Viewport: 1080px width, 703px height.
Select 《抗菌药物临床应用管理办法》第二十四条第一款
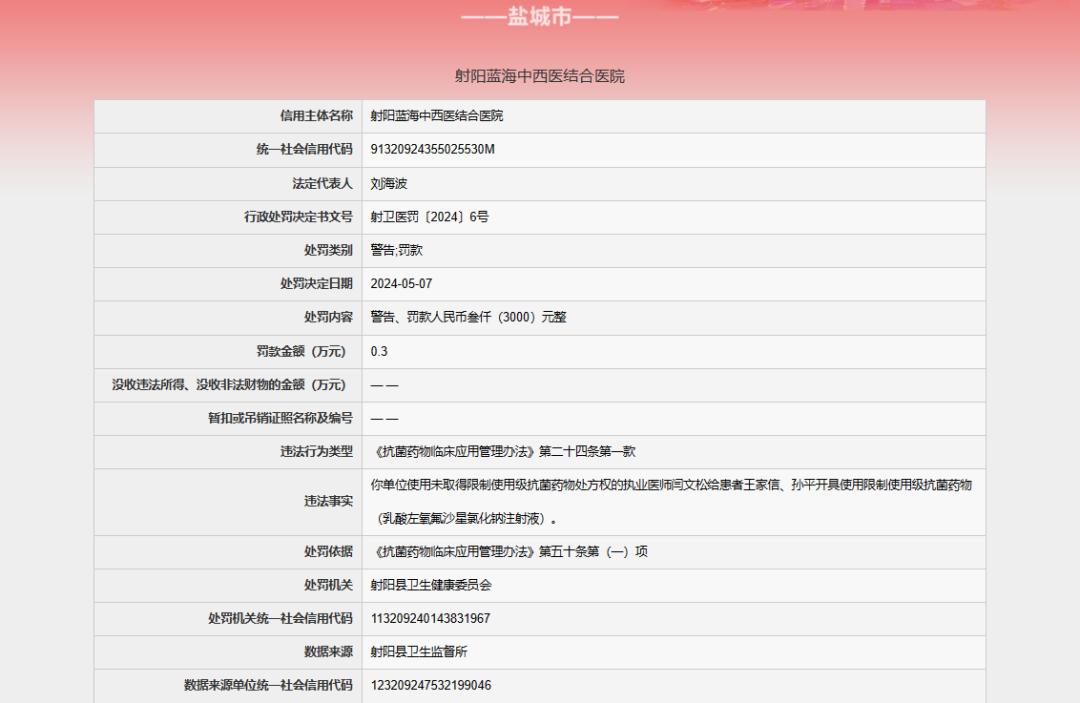(x=503, y=452)
